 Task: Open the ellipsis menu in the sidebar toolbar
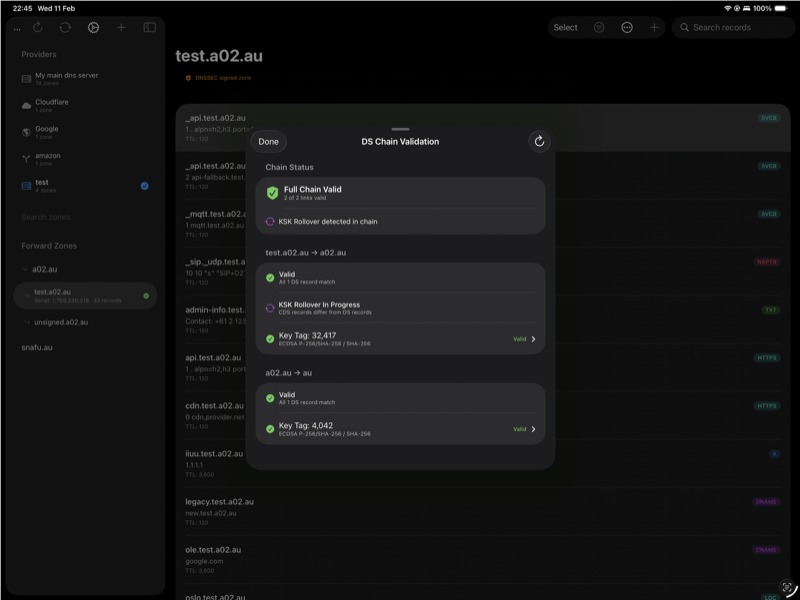16,28
